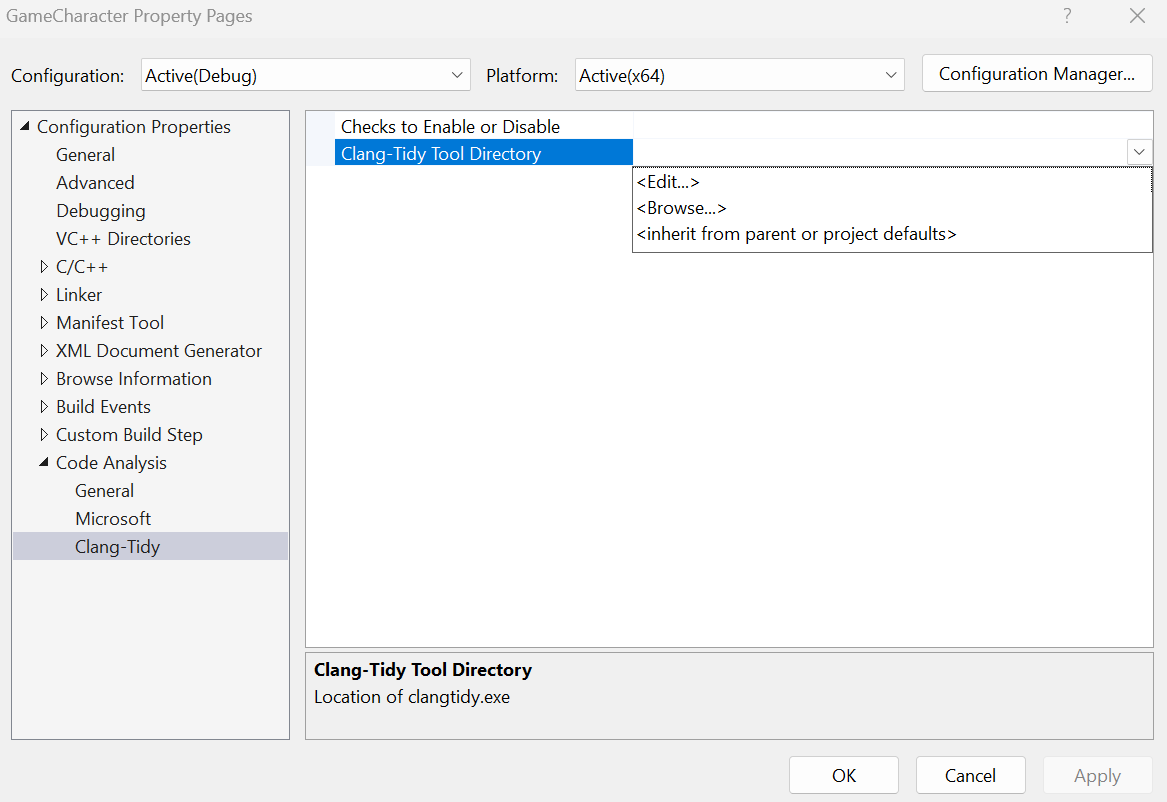Select VC++ Directories page
The image size is (1167, 802).
tap(123, 239)
